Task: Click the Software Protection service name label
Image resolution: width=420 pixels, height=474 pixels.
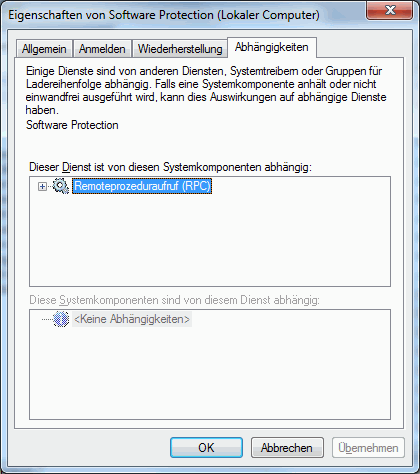Action: pyautogui.click(x=72, y=125)
